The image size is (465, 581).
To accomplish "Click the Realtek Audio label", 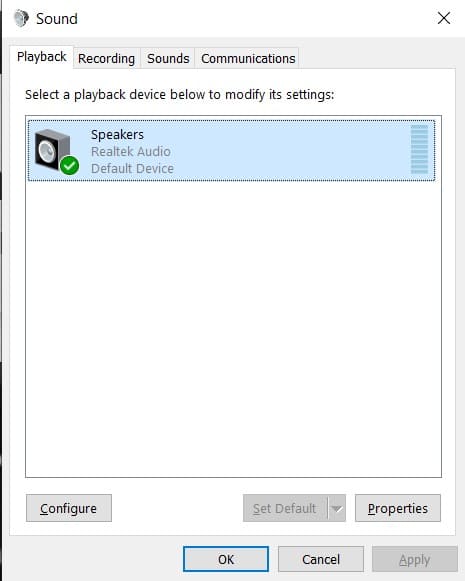I will tap(131, 152).
